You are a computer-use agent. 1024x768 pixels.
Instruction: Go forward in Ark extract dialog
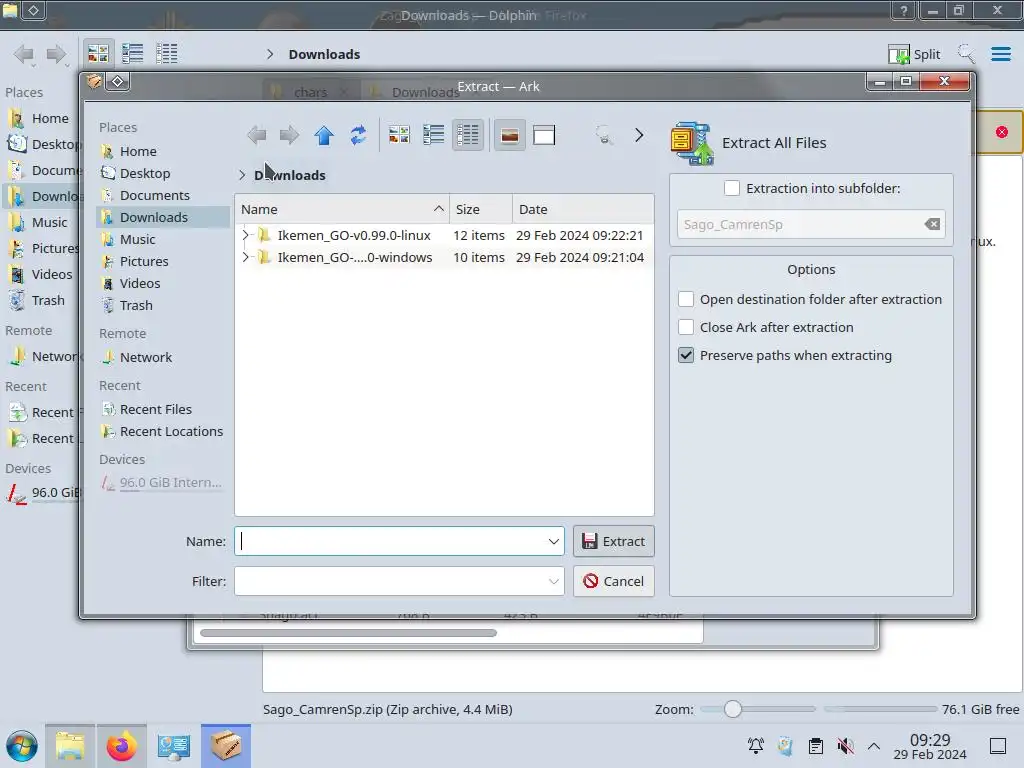[289, 135]
